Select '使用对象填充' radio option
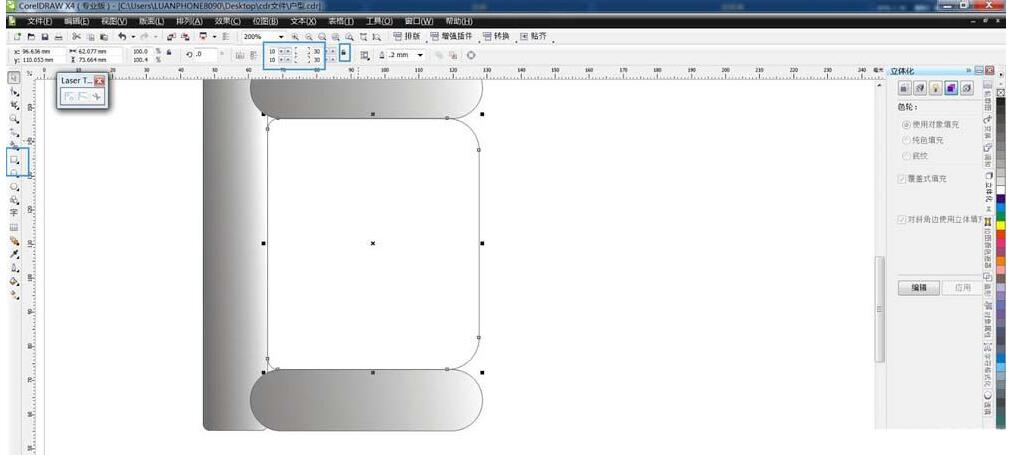The height and width of the screenshot is (455, 1014). click(906, 124)
